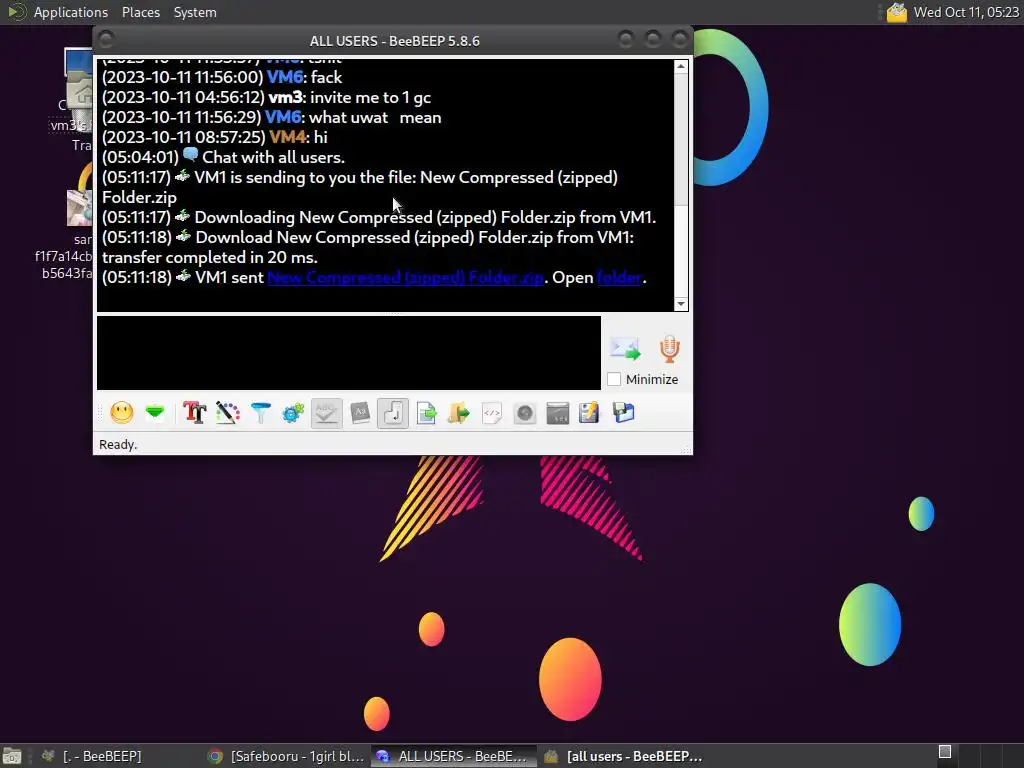This screenshot has width=1024, height=768.
Task: Open the System menu
Action: click(x=195, y=12)
